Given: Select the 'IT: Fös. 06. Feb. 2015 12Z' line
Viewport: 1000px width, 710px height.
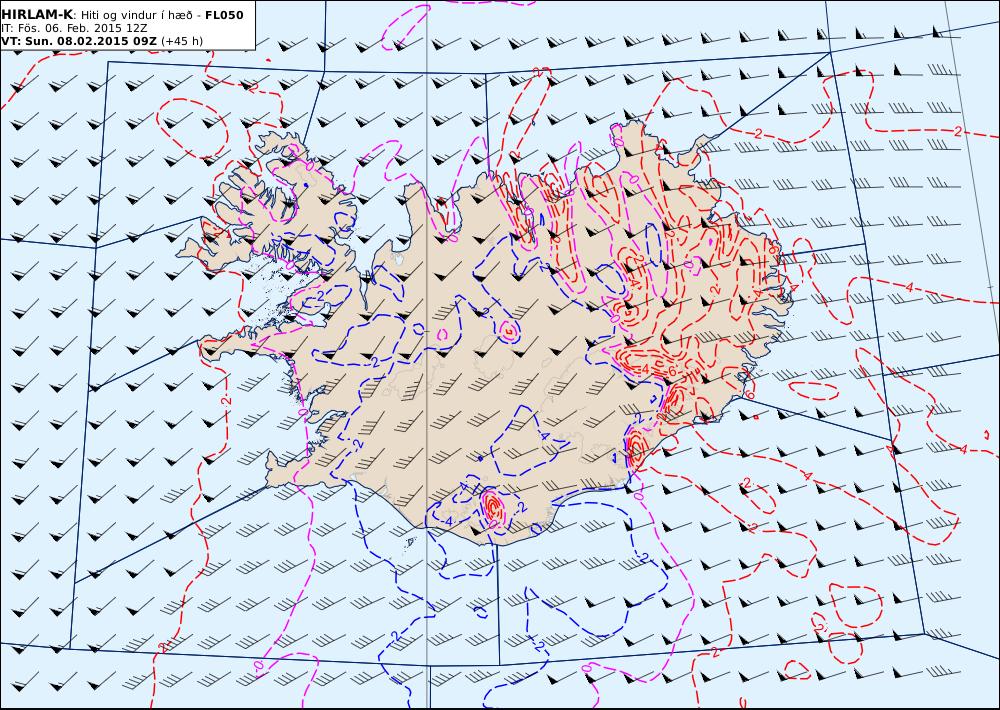Looking at the screenshot, I should tap(75, 28).
